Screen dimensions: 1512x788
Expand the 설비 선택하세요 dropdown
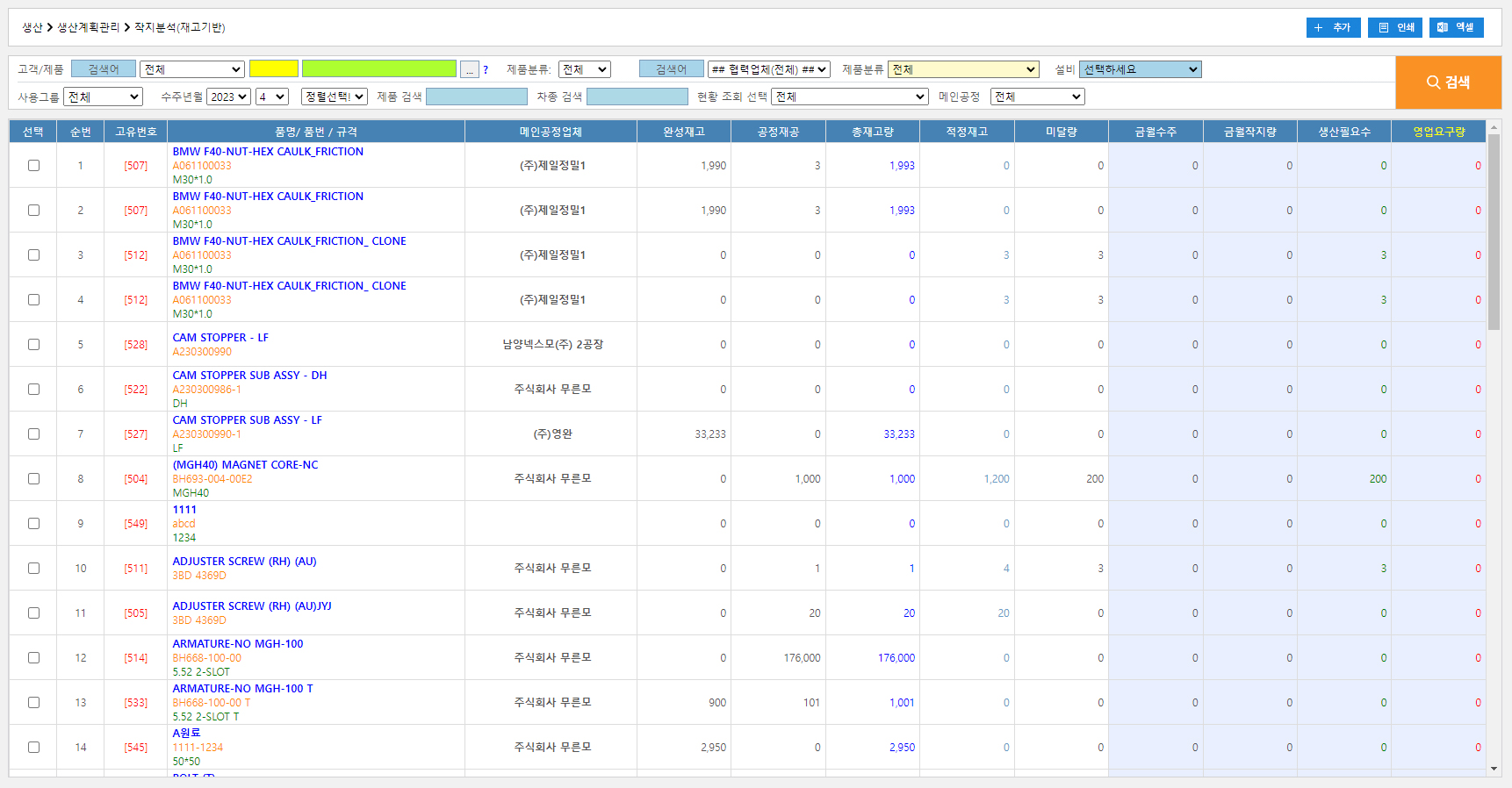[1140, 69]
